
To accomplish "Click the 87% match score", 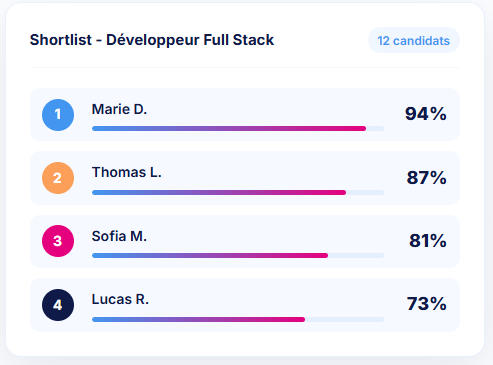I will pos(426,177).
